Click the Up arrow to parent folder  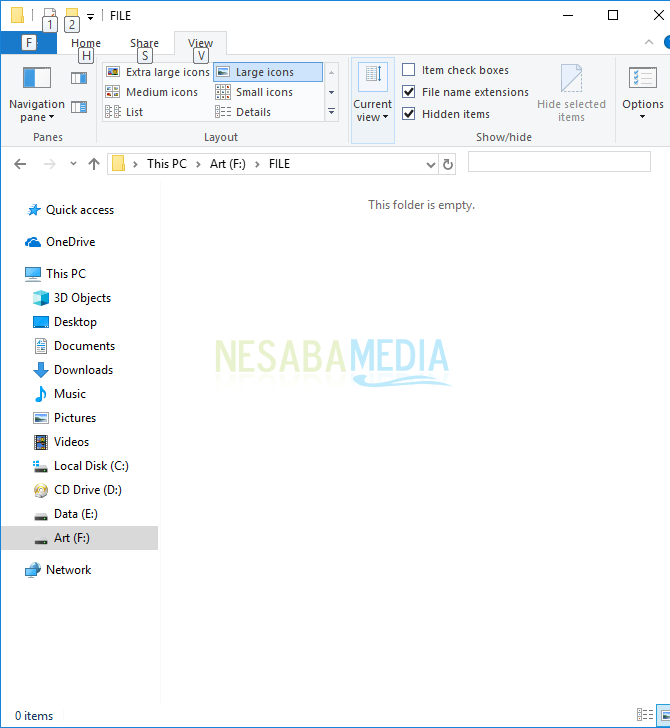coord(94,164)
